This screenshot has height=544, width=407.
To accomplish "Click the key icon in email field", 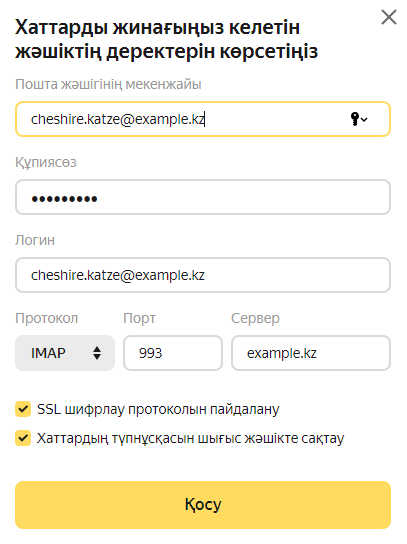I will point(354,119).
